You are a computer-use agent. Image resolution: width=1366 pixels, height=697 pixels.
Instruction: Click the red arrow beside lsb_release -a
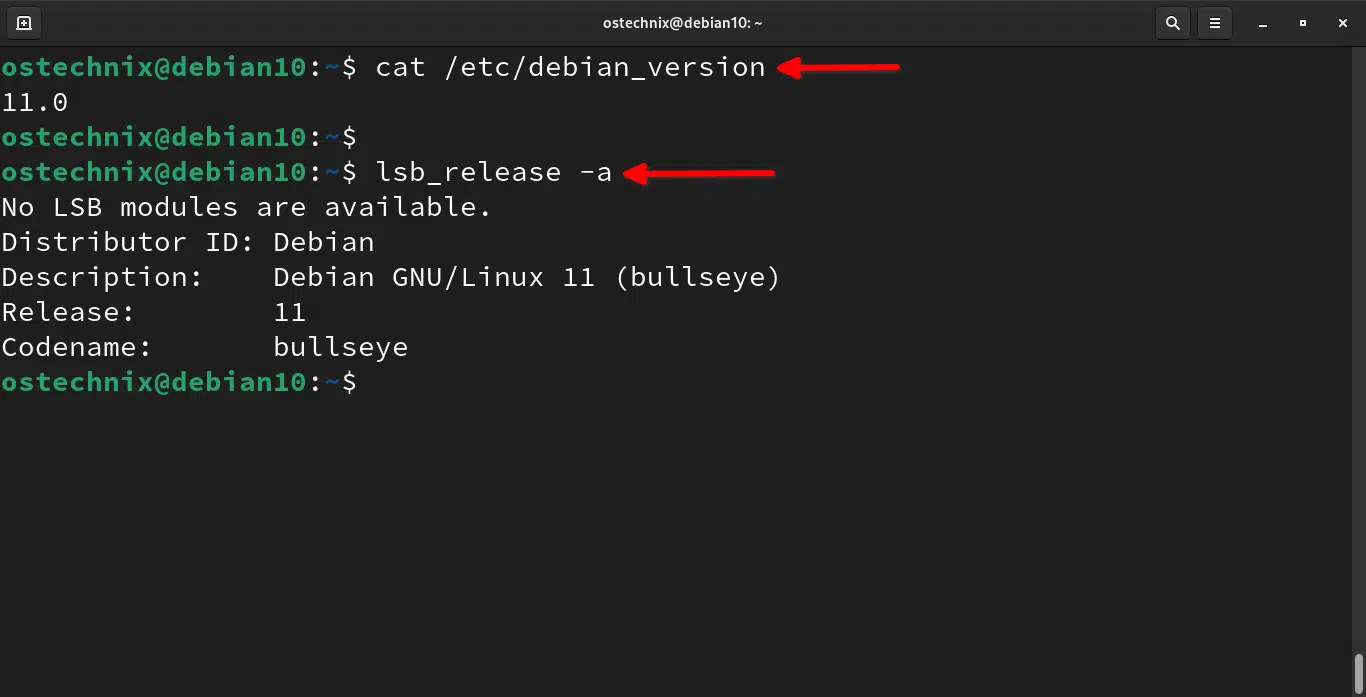coord(699,174)
